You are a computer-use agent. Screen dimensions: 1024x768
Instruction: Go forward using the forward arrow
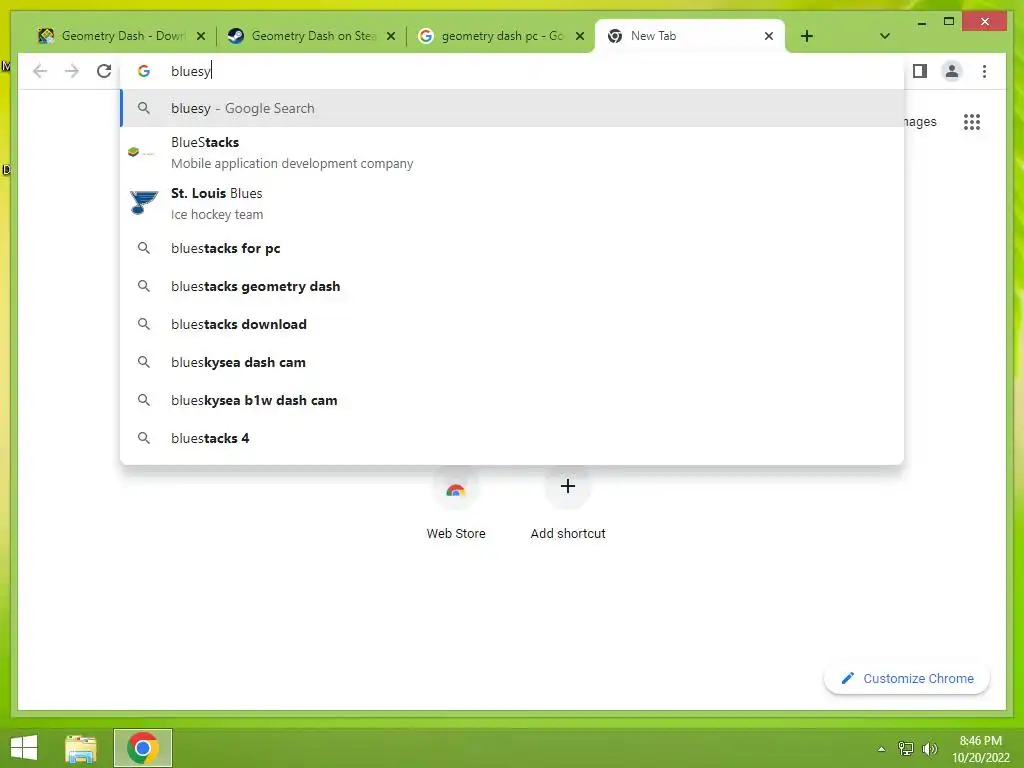(72, 71)
